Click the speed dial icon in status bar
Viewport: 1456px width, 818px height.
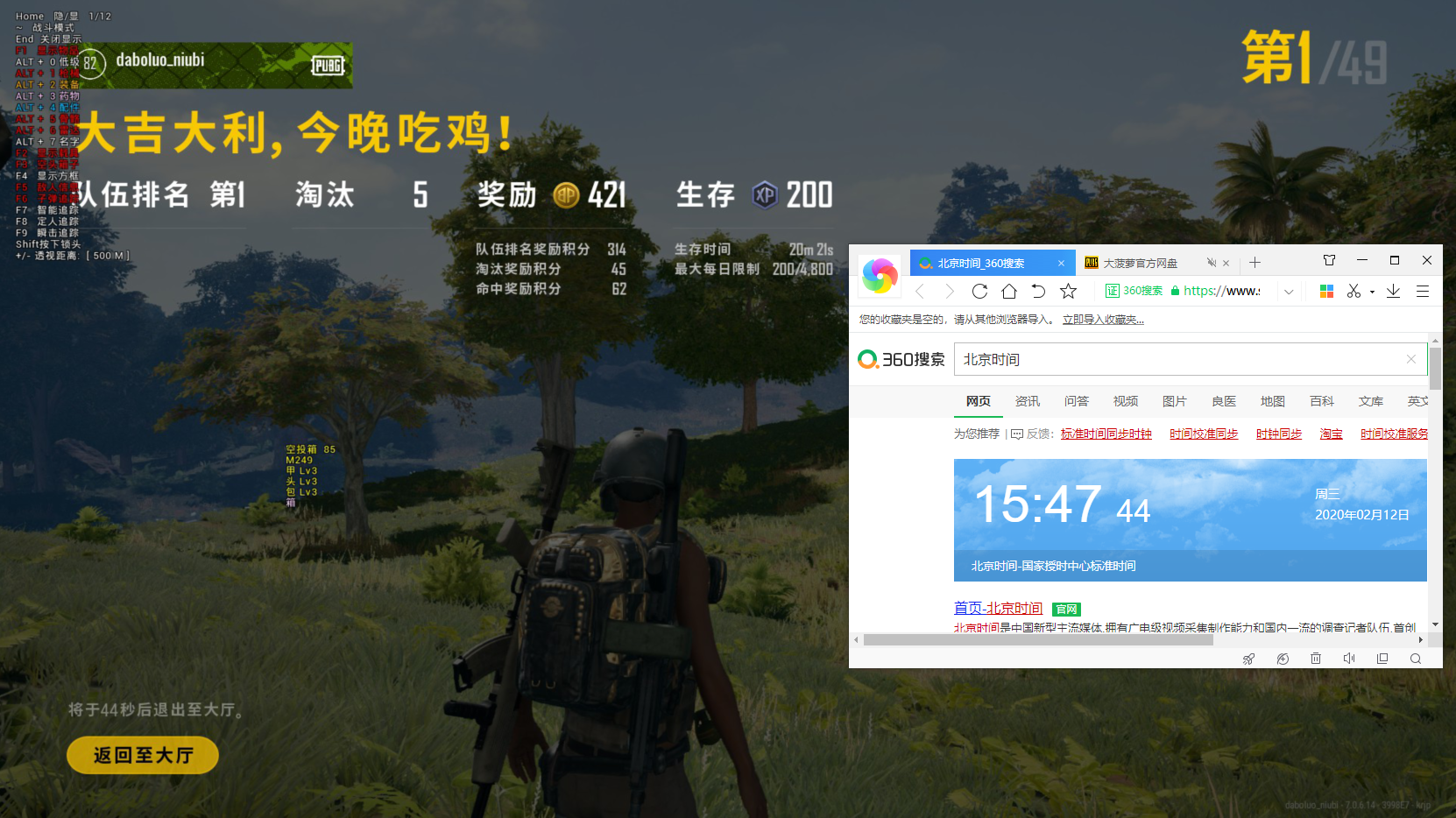coord(1283,659)
